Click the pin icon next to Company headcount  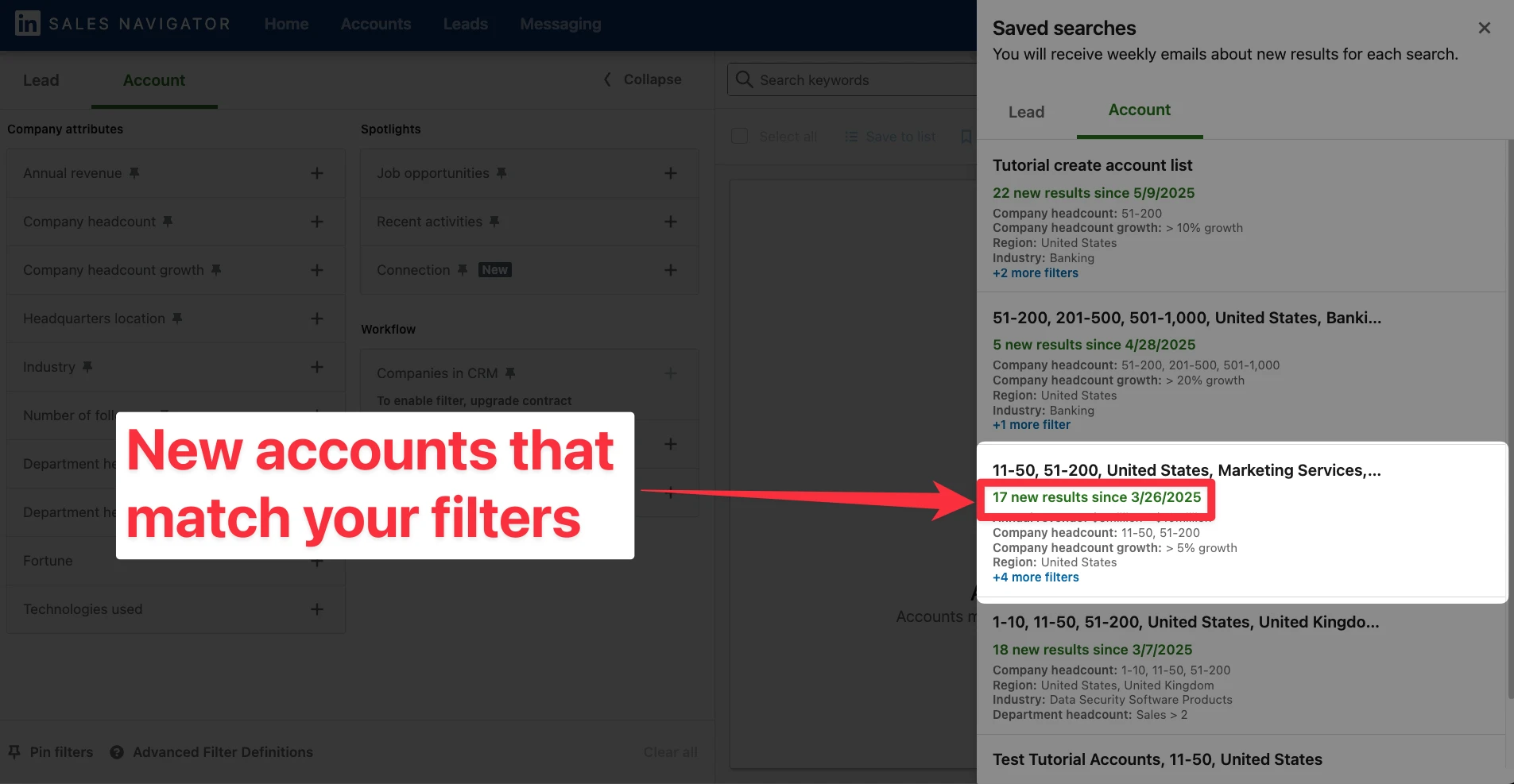pyautogui.click(x=168, y=222)
